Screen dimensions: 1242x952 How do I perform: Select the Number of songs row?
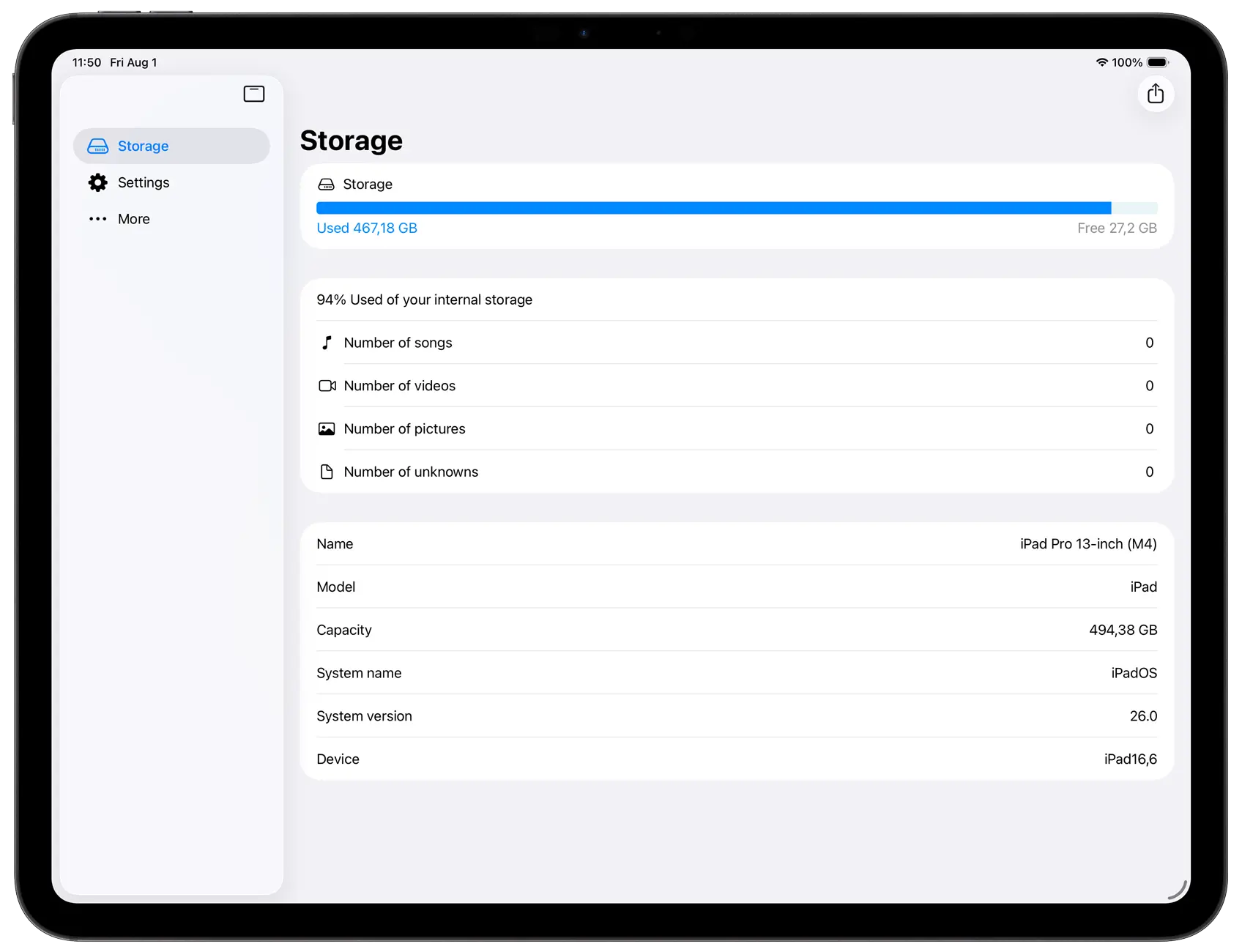pyautogui.click(x=737, y=343)
